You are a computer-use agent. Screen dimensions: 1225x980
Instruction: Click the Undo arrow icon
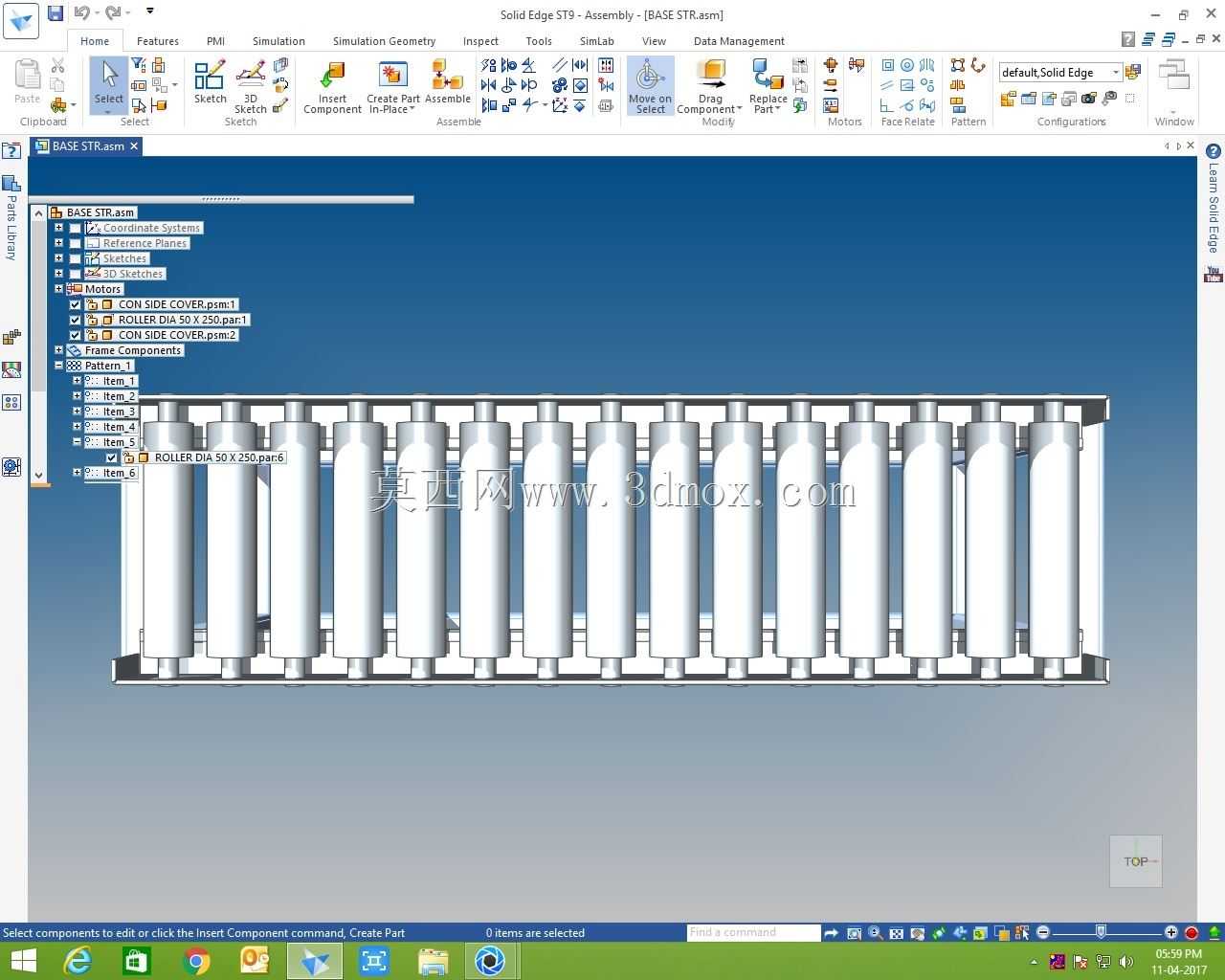(x=81, y=13)
